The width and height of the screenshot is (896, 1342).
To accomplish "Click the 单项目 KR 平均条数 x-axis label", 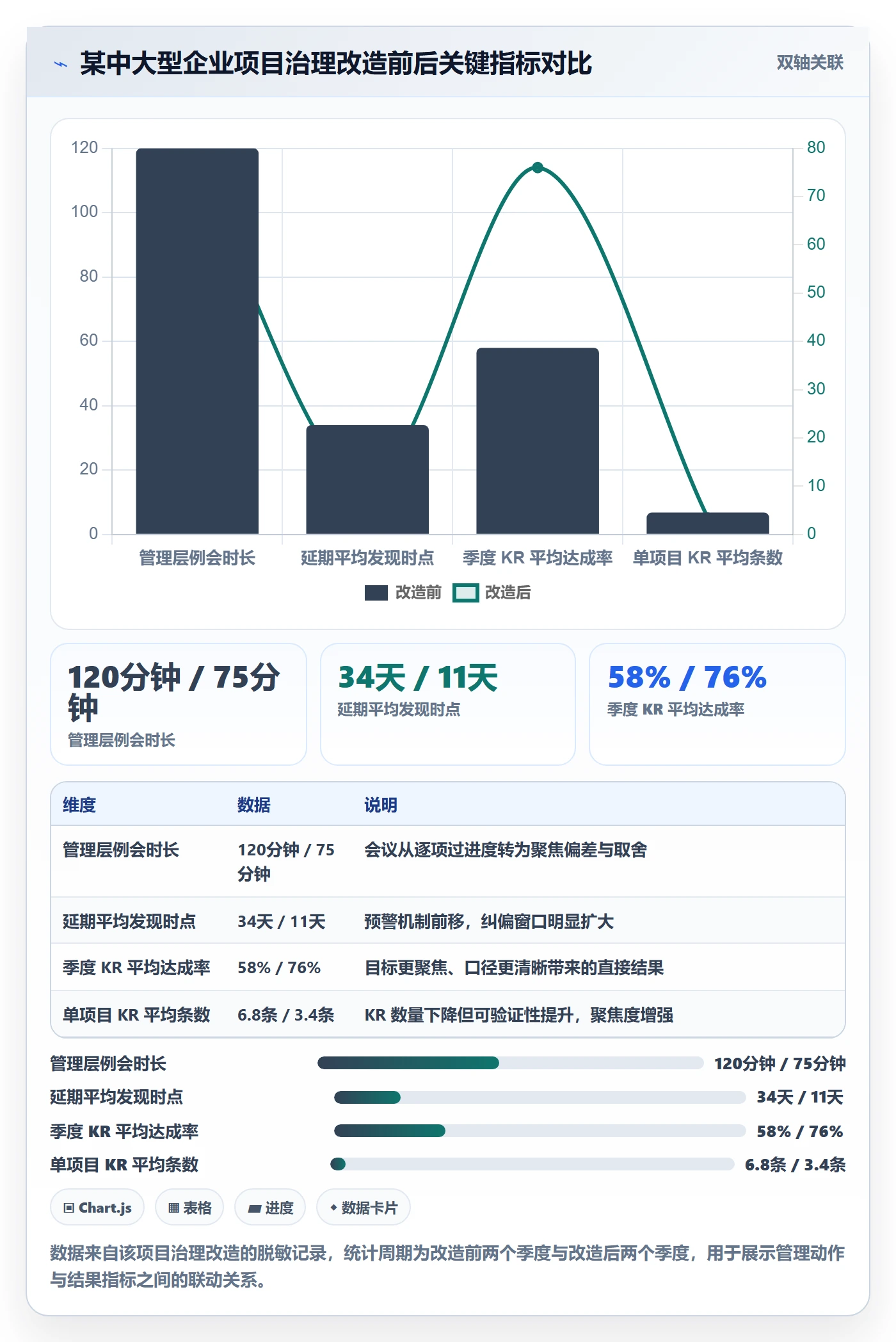I will coord(708,558).
